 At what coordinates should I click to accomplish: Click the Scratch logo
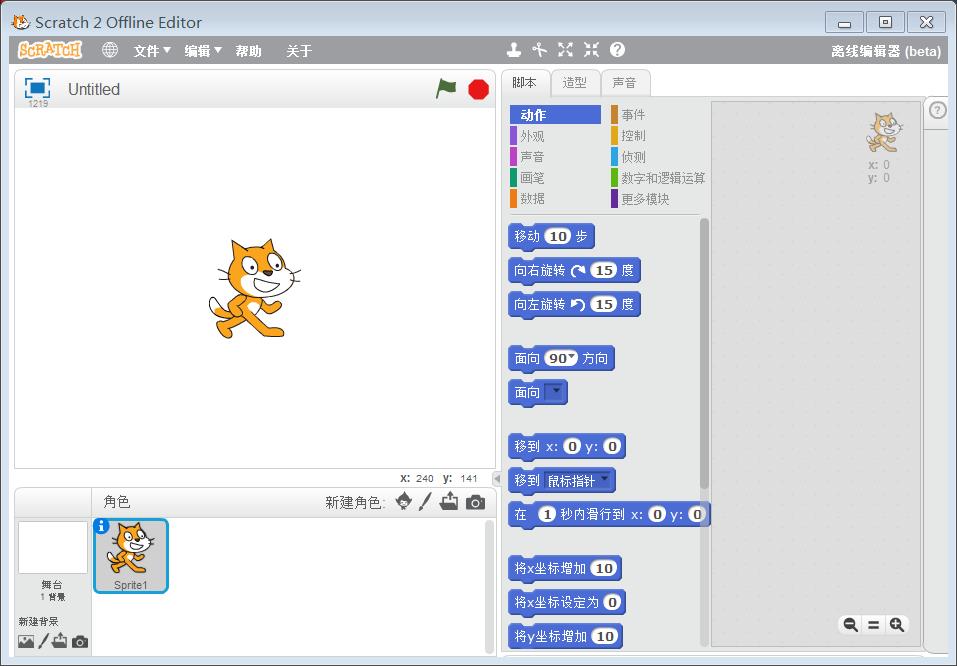50,50
